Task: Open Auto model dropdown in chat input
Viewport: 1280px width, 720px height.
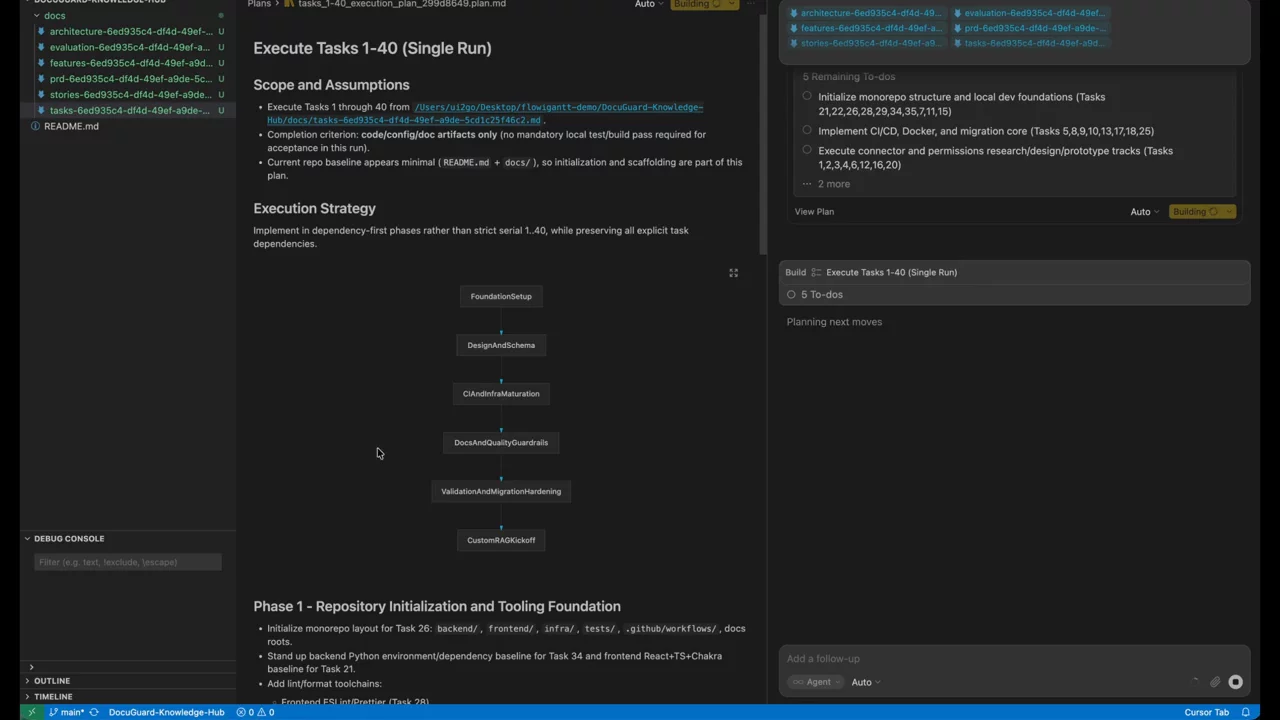Action: (x=865, y=682)
